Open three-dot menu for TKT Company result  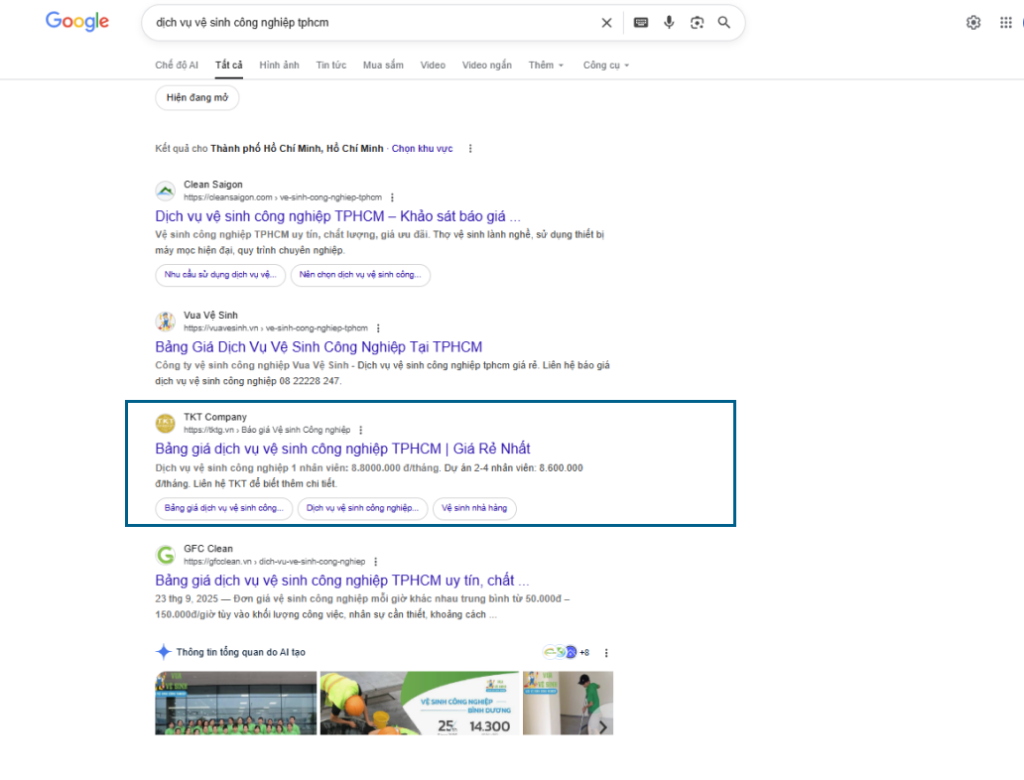point(361,430)
